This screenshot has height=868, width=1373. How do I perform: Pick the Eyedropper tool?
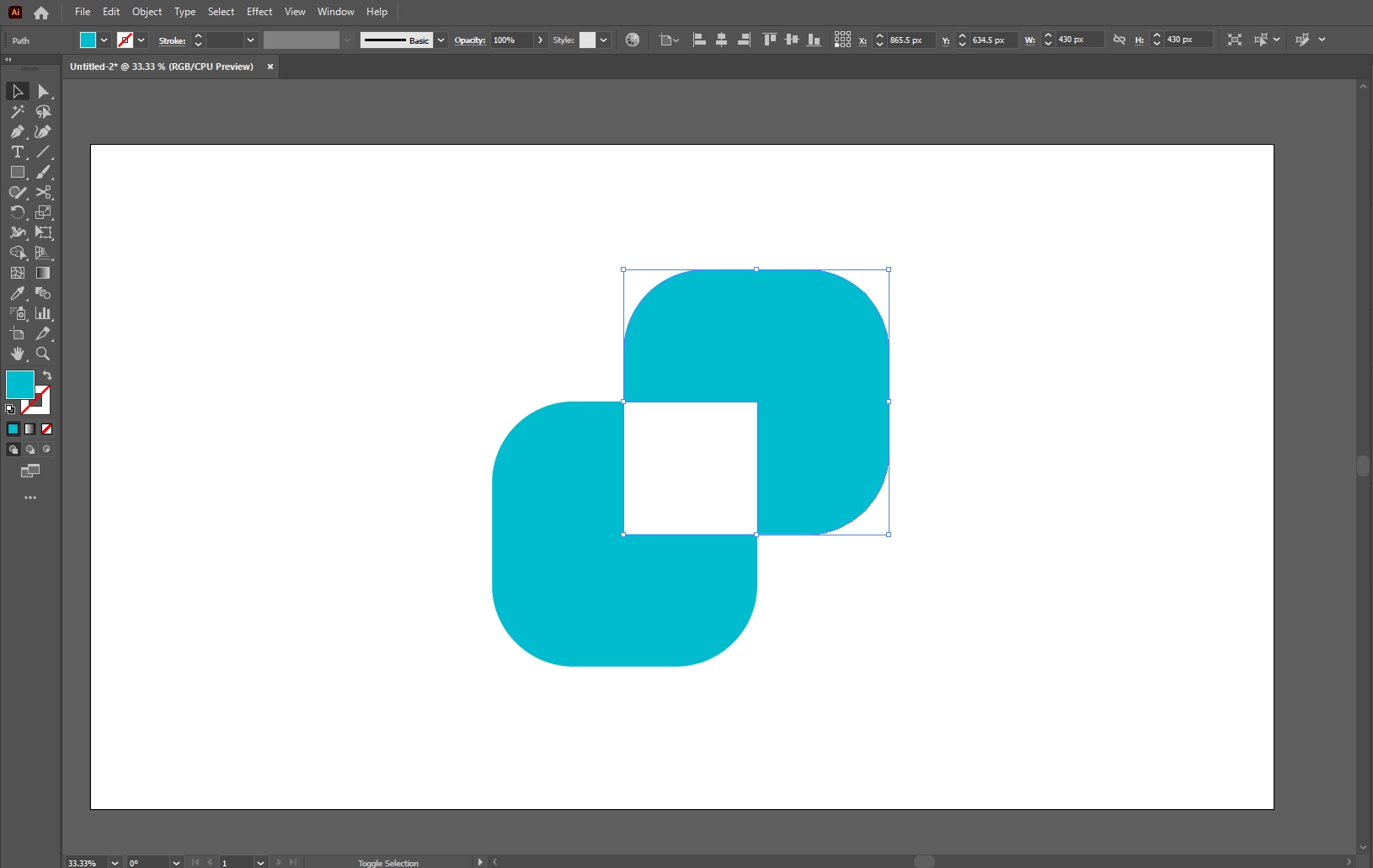[17, 293]
